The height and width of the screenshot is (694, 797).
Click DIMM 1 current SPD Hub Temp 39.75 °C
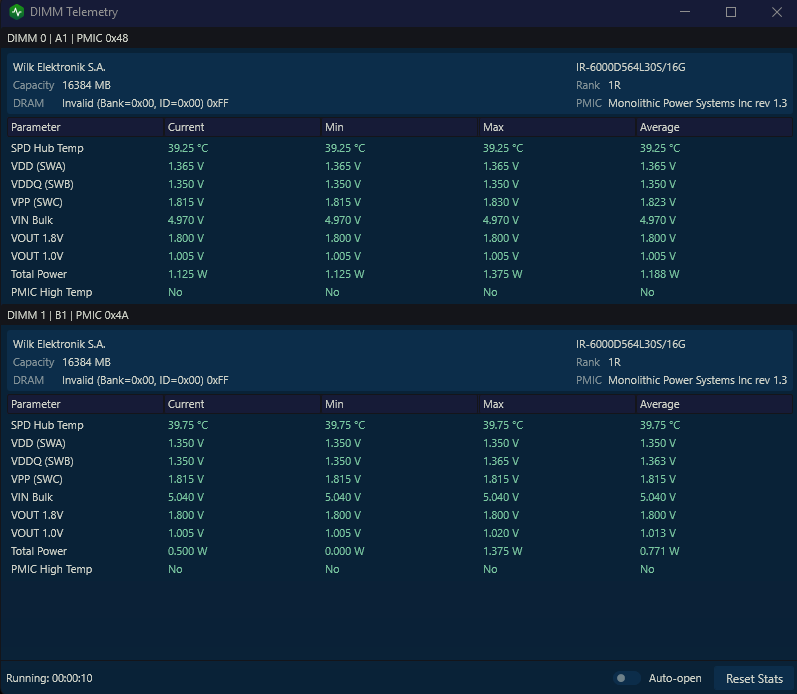[188, 425]
